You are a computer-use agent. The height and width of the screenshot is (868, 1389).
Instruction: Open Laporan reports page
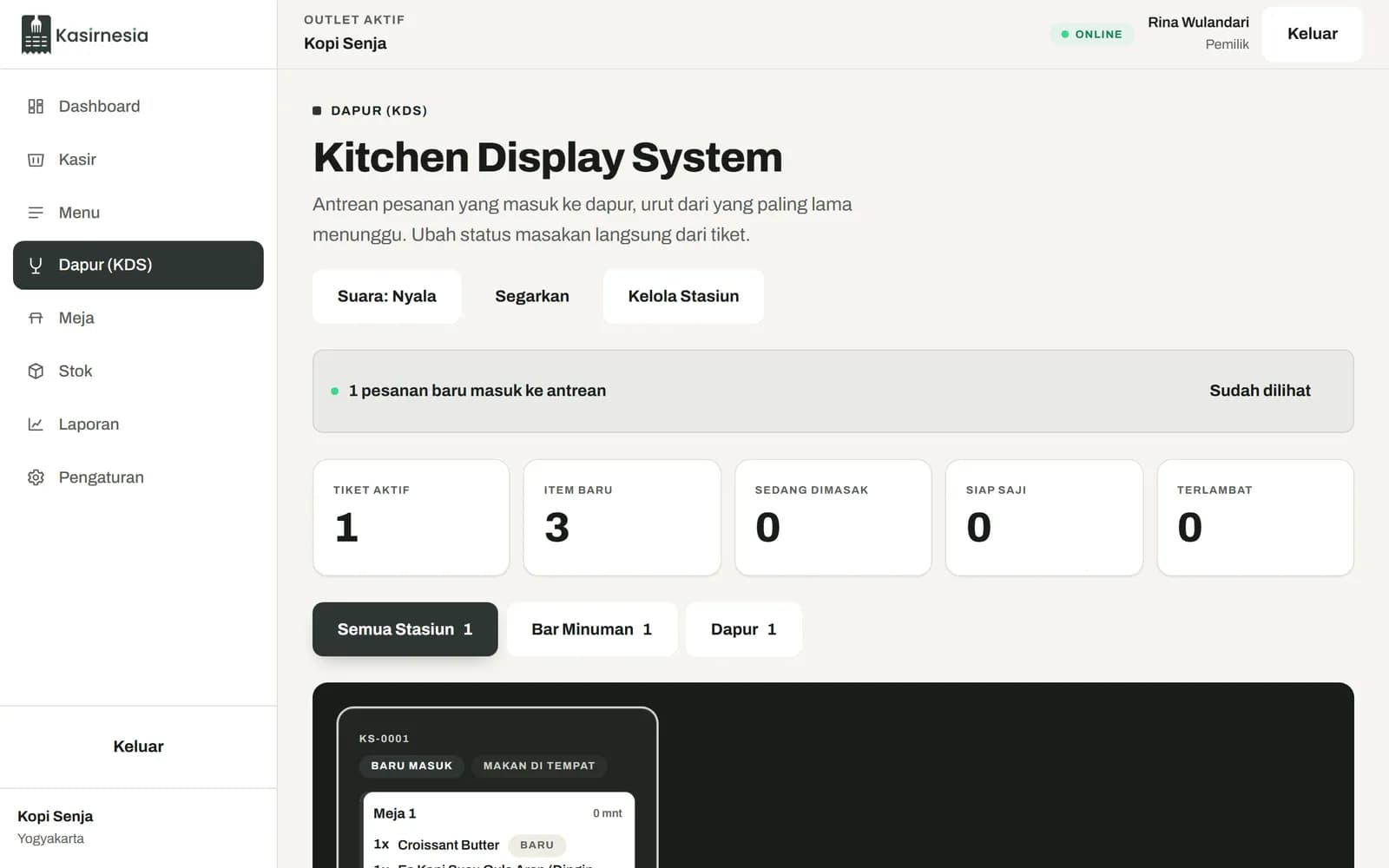[138, 424]
